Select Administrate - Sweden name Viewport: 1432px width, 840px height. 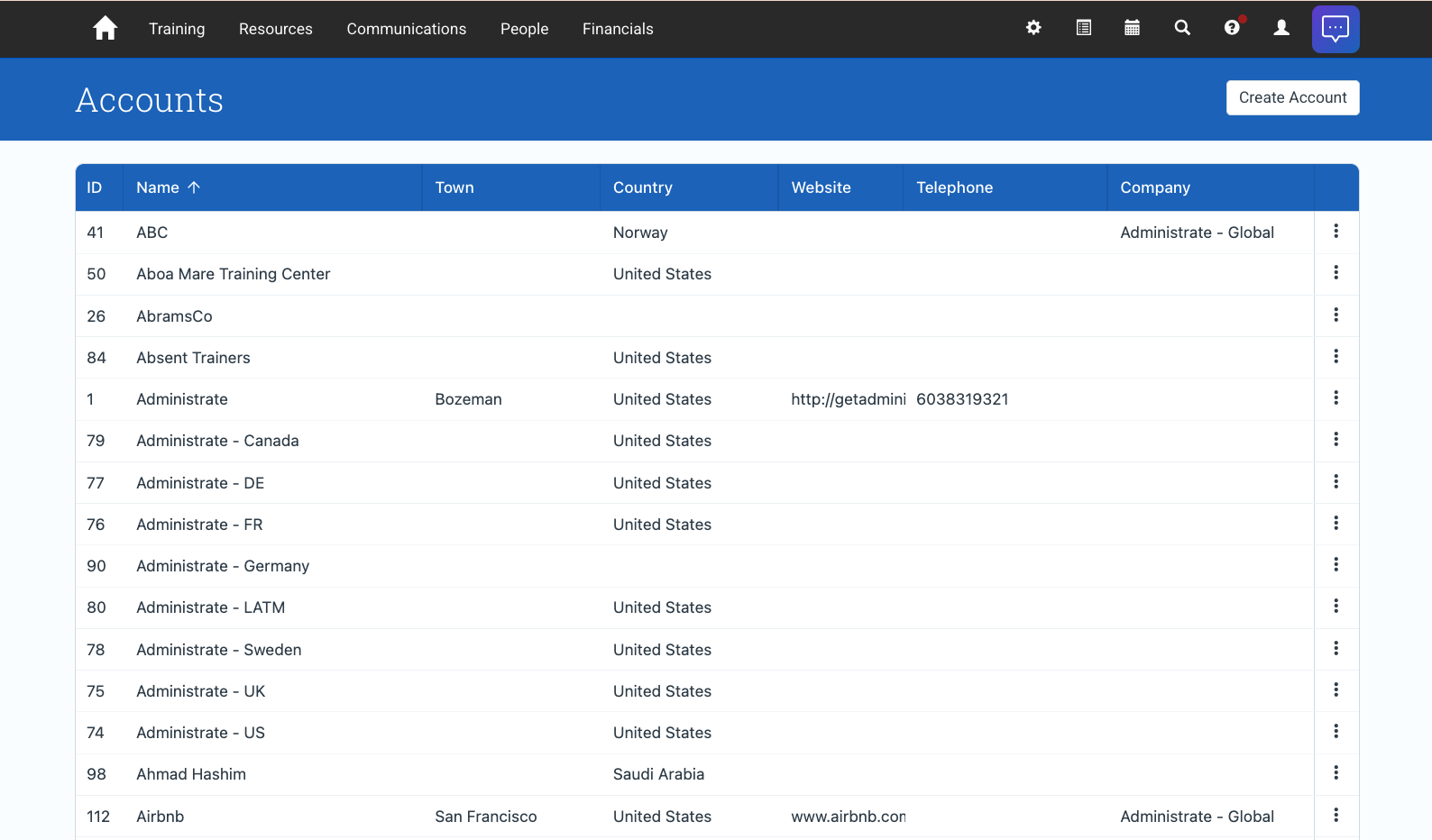(x=219, y=650)
